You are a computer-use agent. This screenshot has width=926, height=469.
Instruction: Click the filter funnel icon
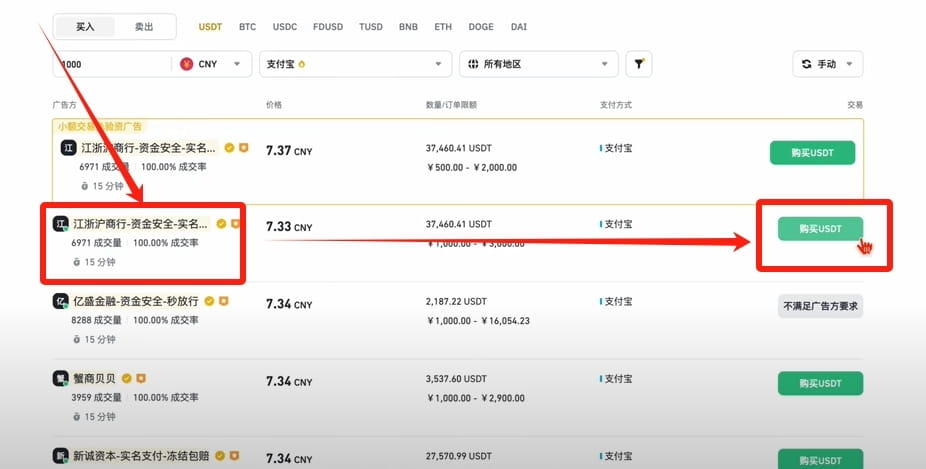pos(639,64)
